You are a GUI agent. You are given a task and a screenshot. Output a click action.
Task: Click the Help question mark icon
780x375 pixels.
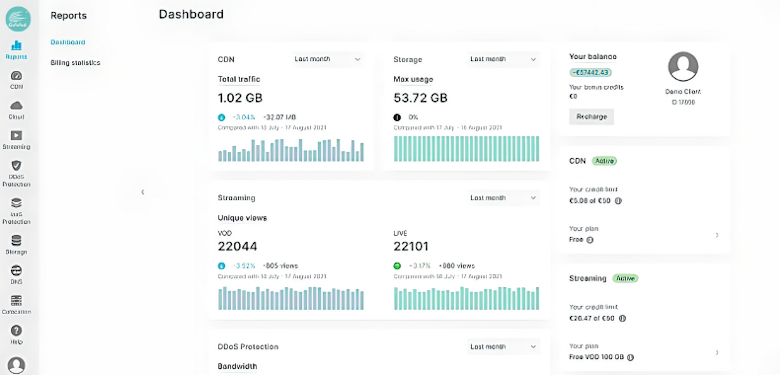16,331
